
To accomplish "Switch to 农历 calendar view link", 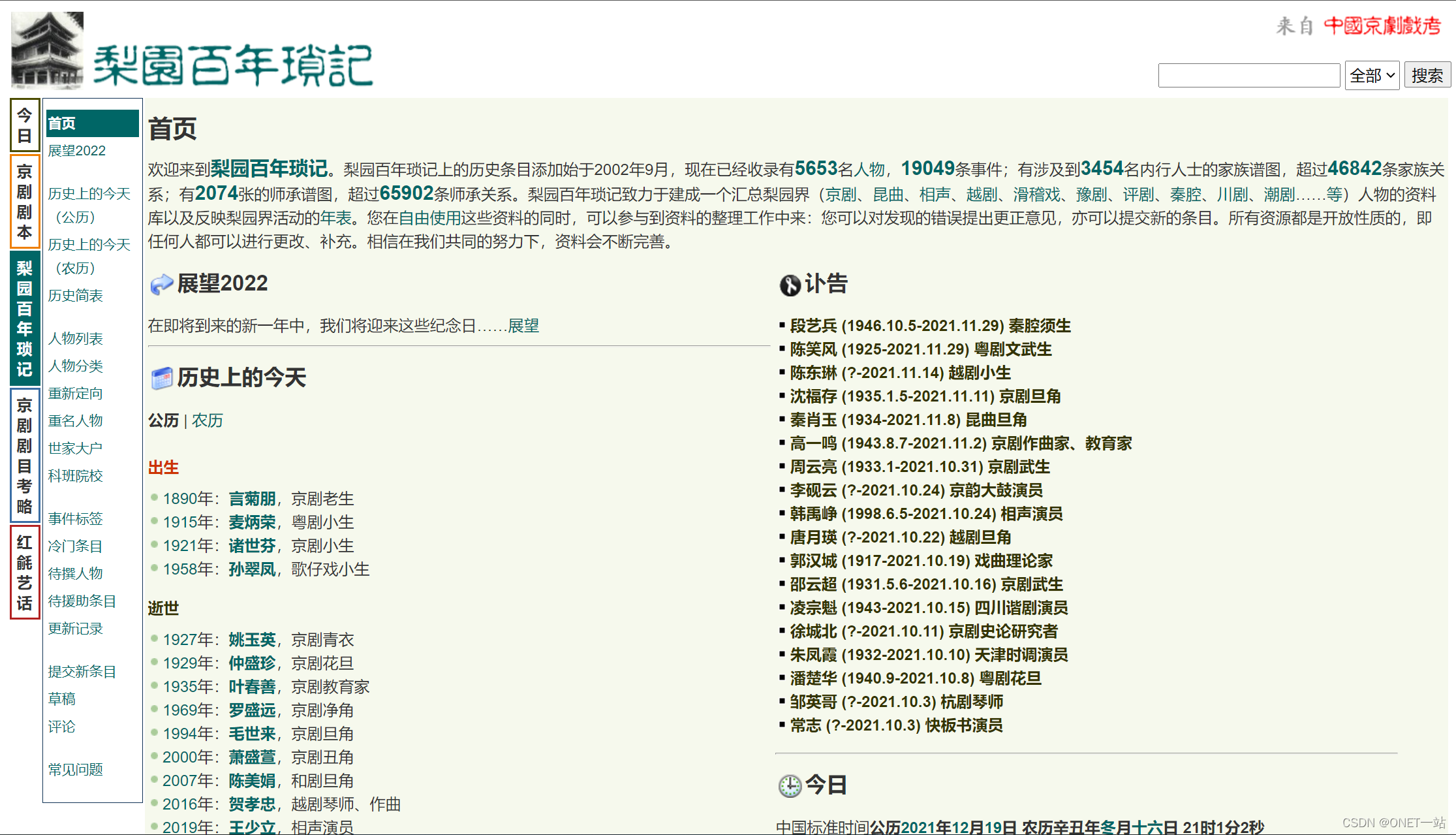I will [208, 420].
